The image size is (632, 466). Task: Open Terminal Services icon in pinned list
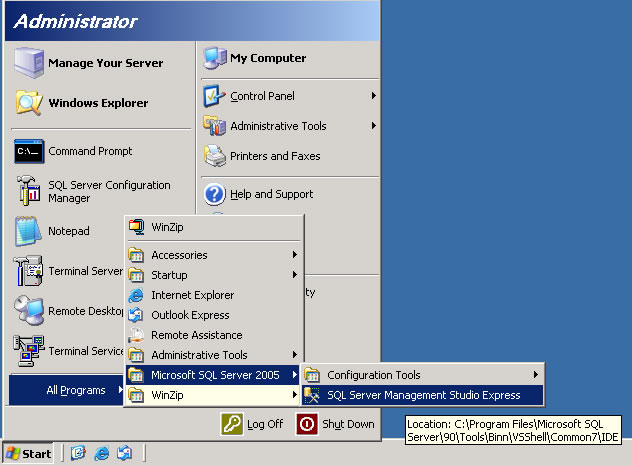[x=28, y=350]
